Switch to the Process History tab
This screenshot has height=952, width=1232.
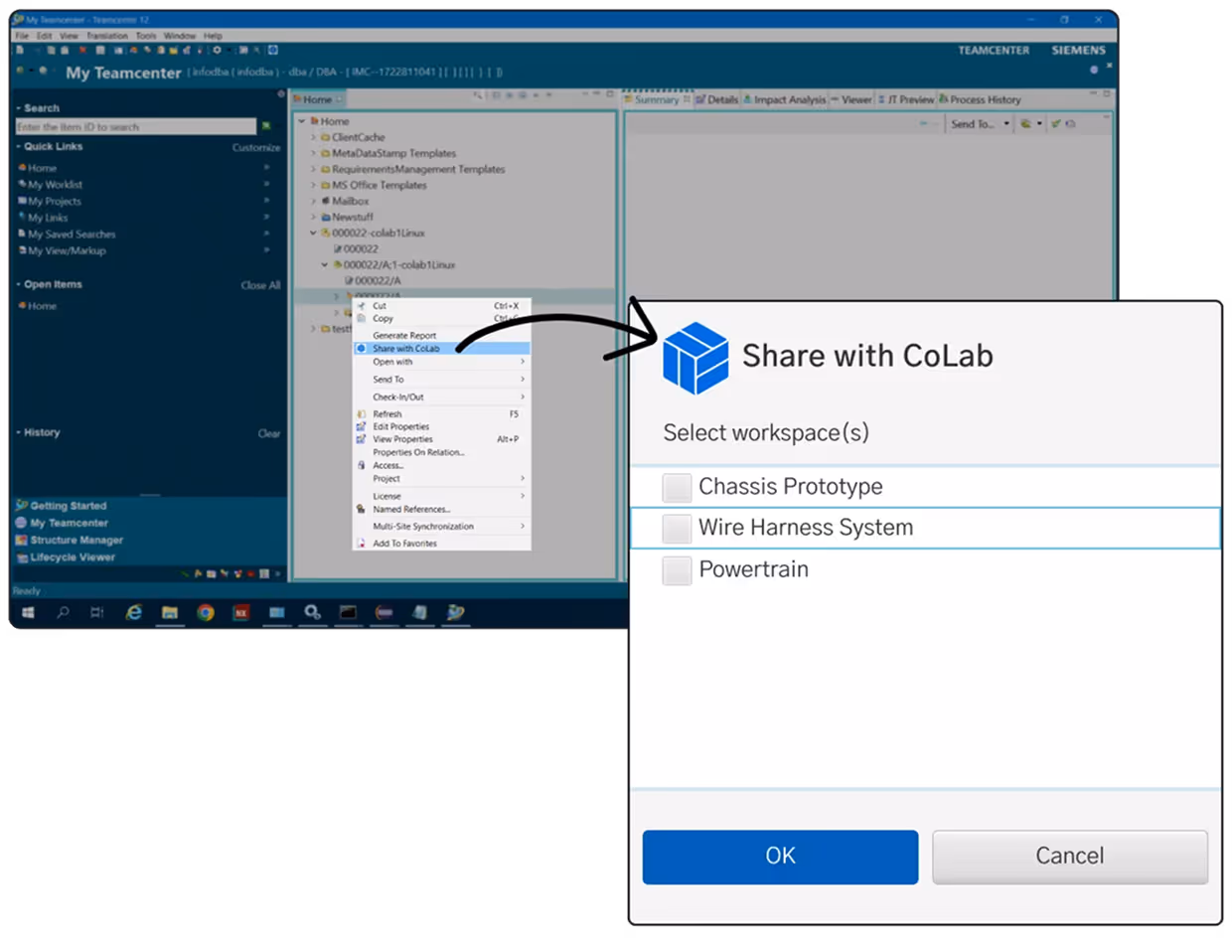(x=980, y=99)
